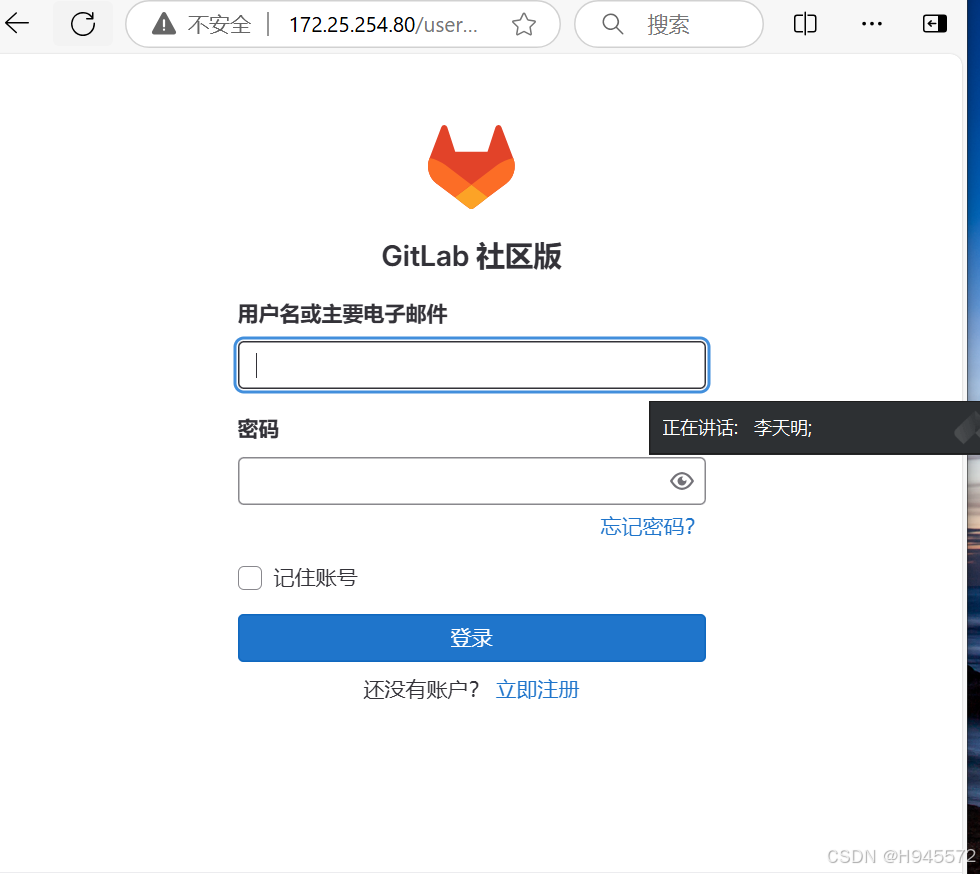
Task: Open the 忘记密码? link
Action: 648,526
